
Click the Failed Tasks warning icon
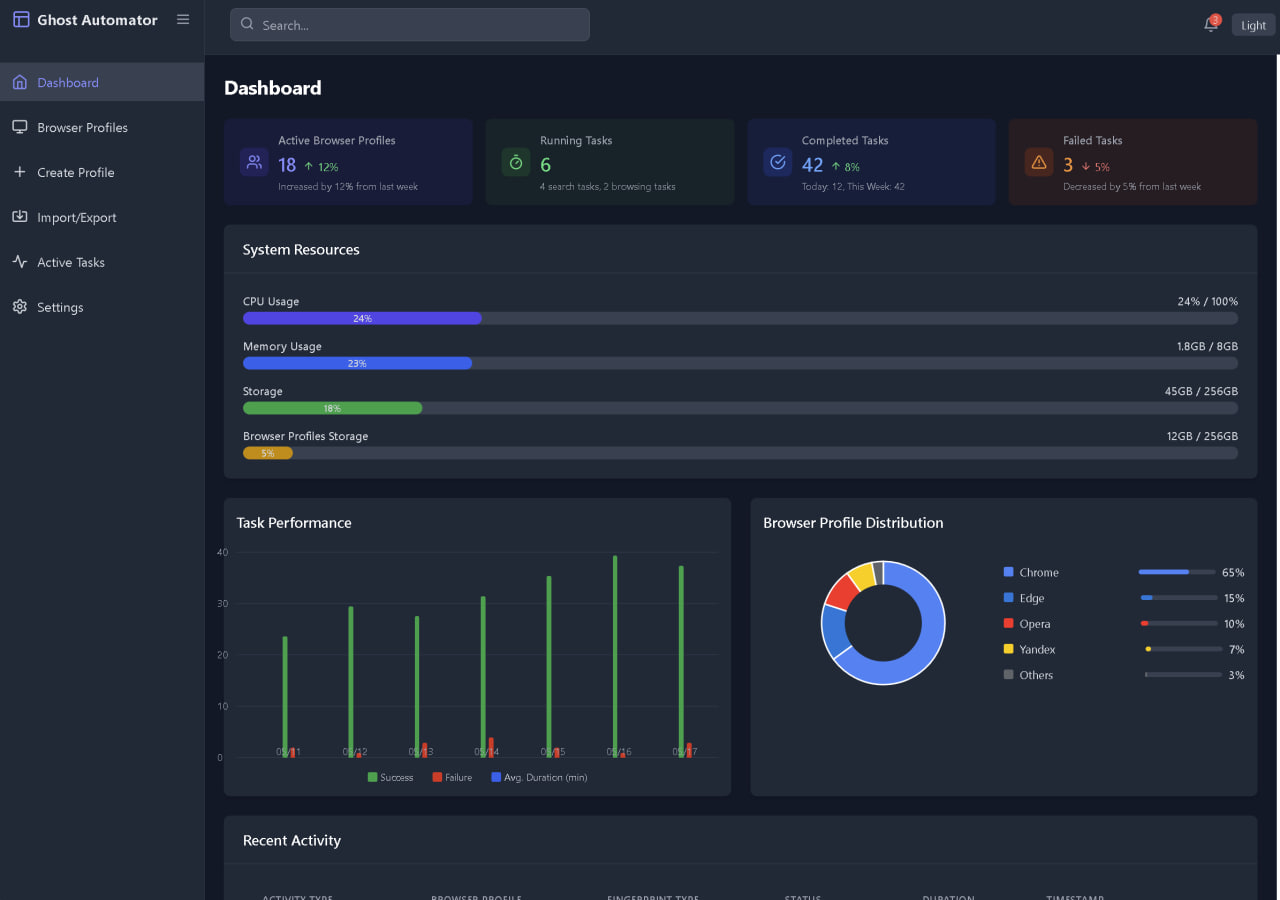pyautogui.click(x=1039, y=162)
